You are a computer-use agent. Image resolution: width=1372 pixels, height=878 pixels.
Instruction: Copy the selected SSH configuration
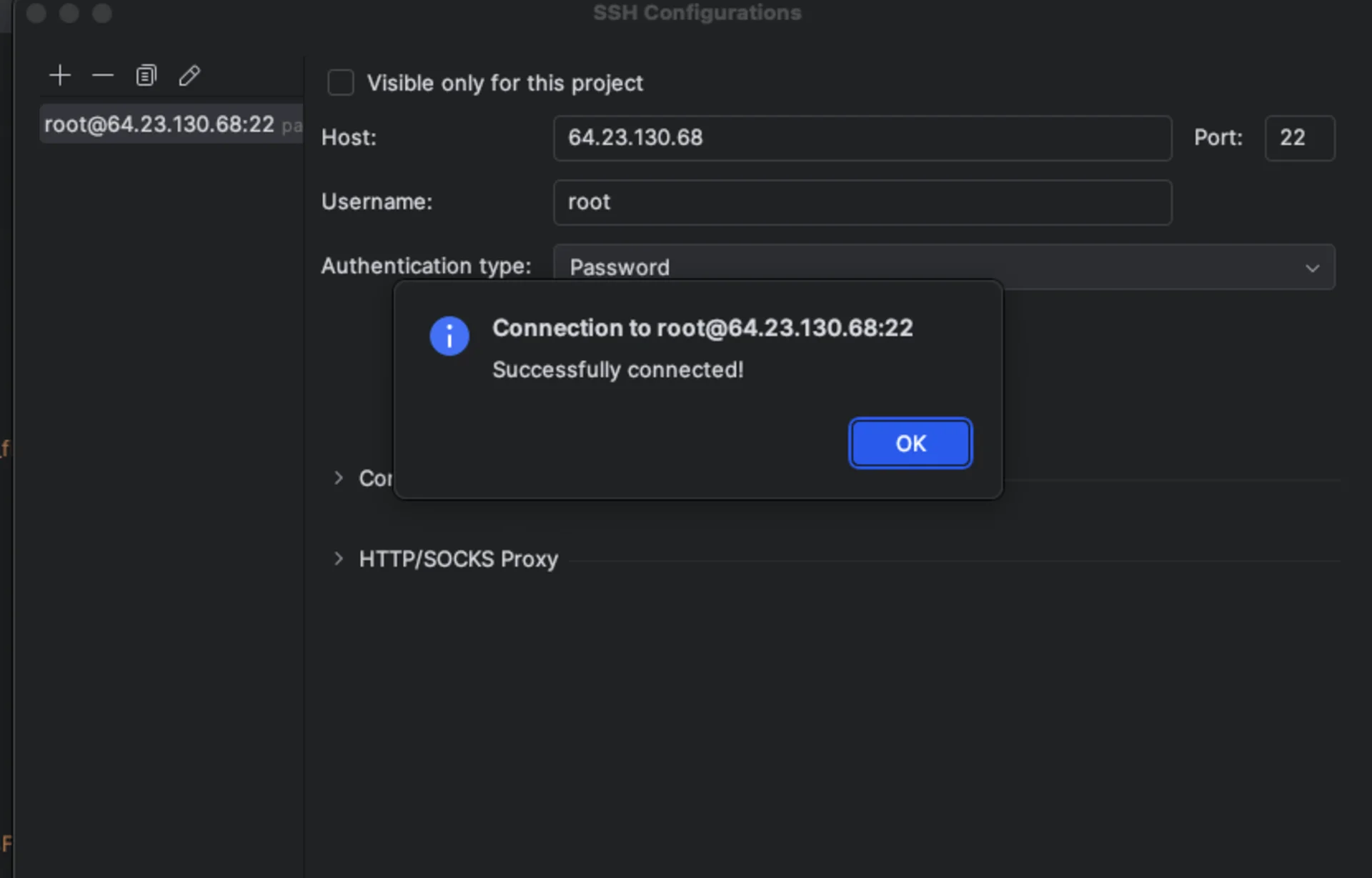tap(146, 75)
